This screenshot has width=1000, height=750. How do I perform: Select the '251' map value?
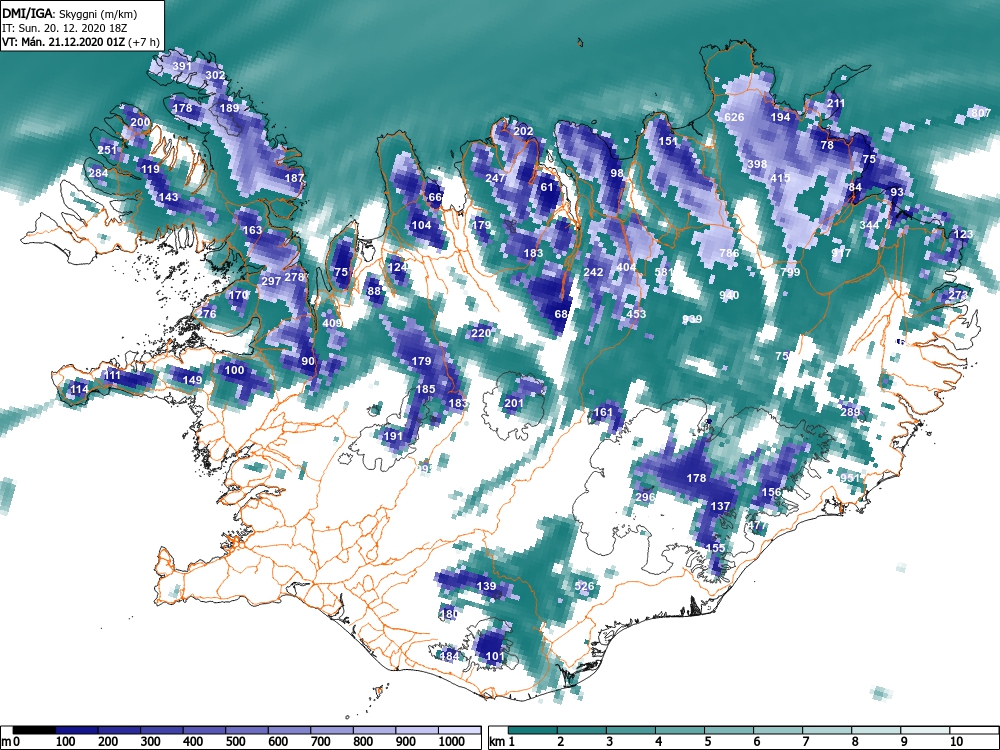click(x=107, y=151)
